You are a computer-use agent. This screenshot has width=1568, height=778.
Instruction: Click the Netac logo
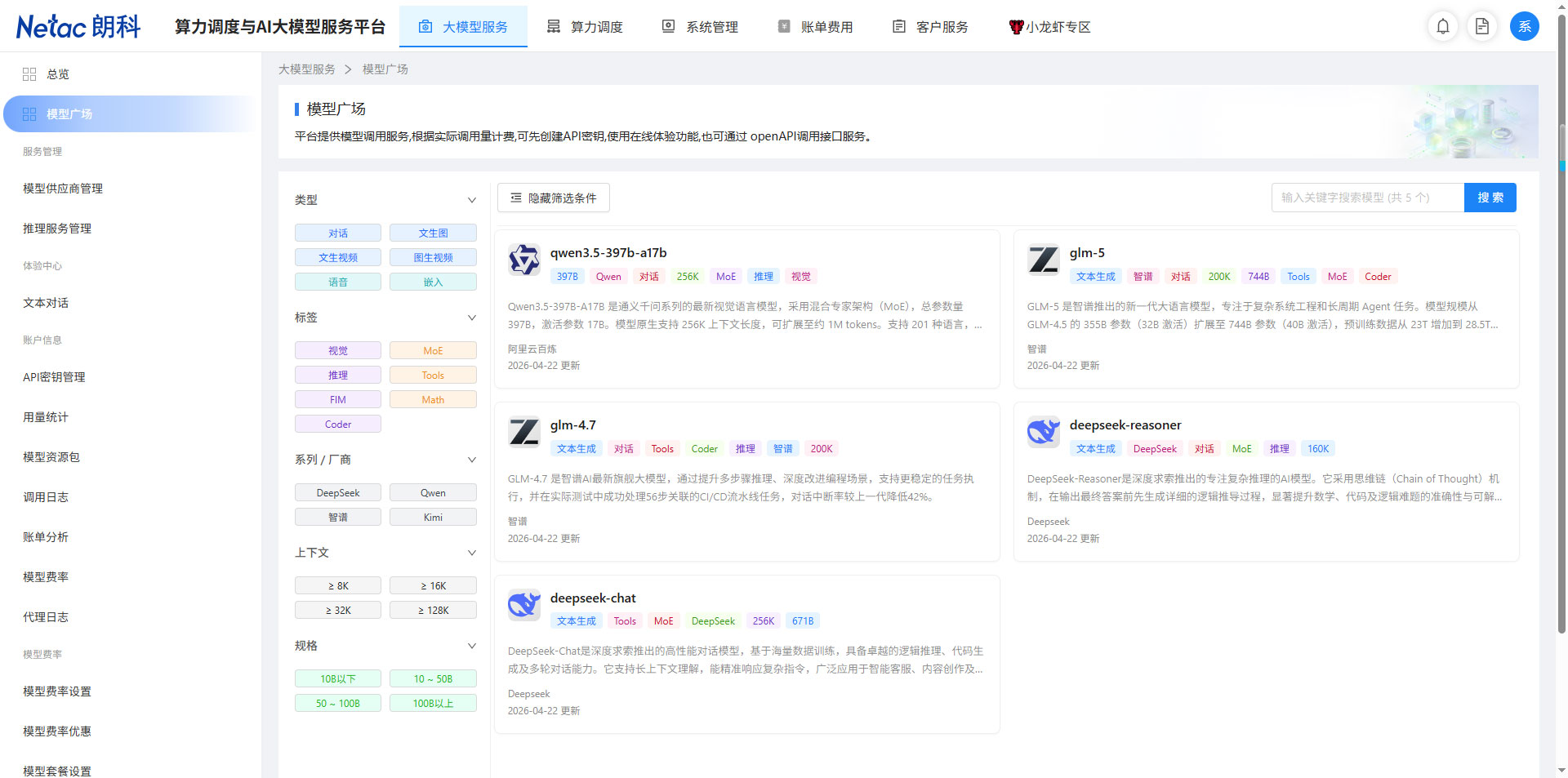coord(78,26)
